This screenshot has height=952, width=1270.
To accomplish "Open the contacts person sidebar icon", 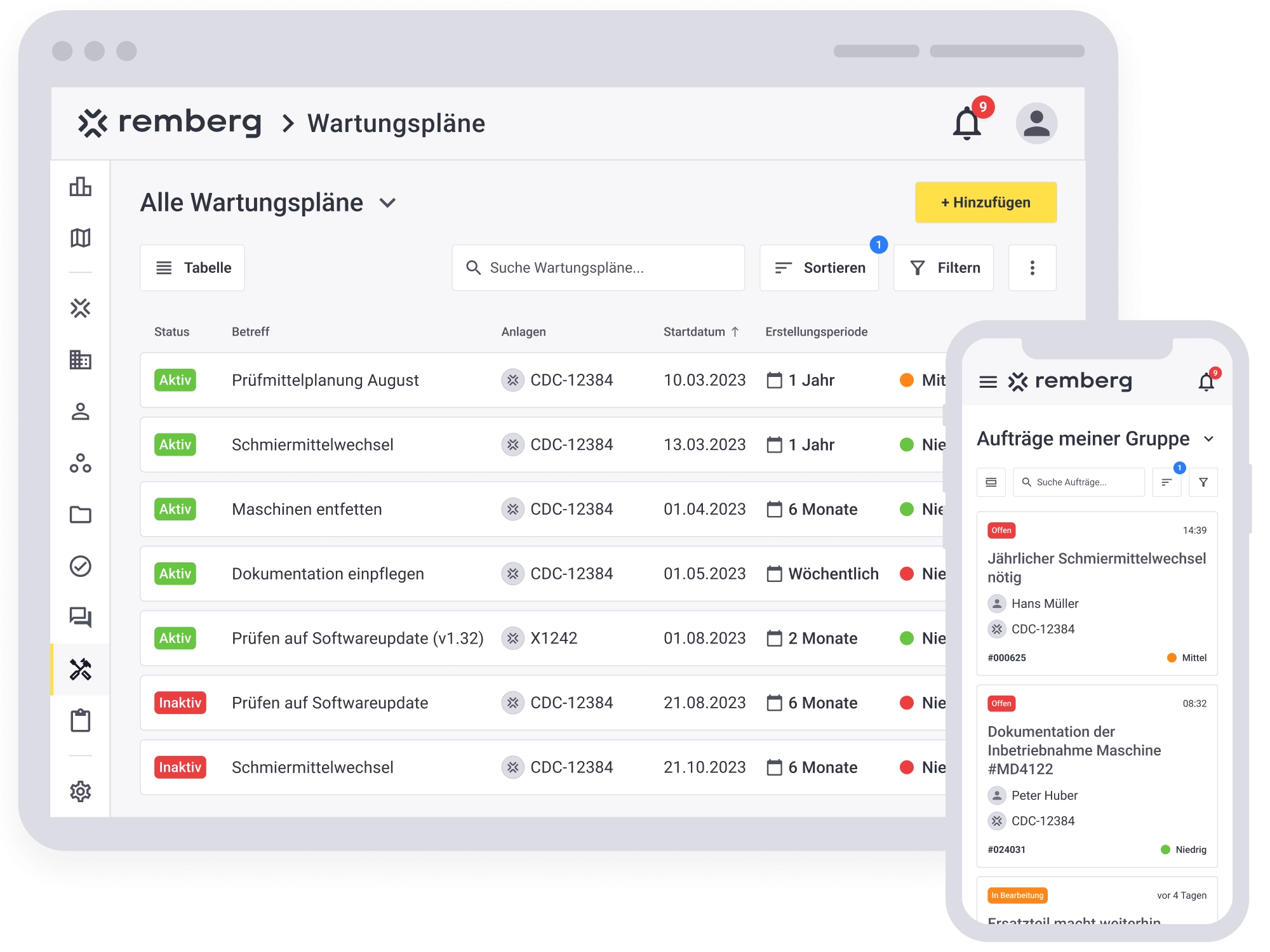I will [x=80, y=412].
